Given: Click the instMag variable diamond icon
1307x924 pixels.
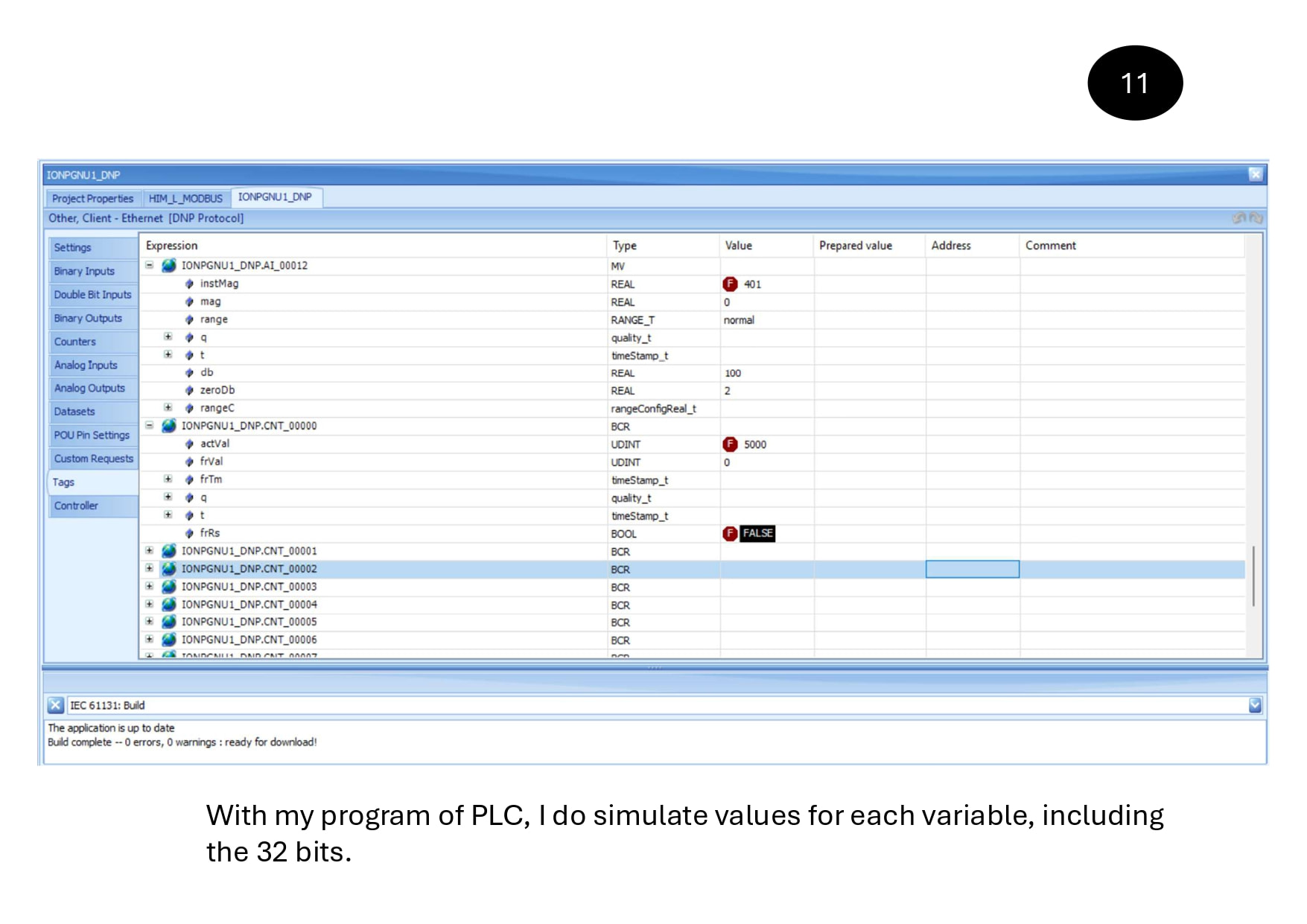Looking at the screenshot, I should point(189,284).
